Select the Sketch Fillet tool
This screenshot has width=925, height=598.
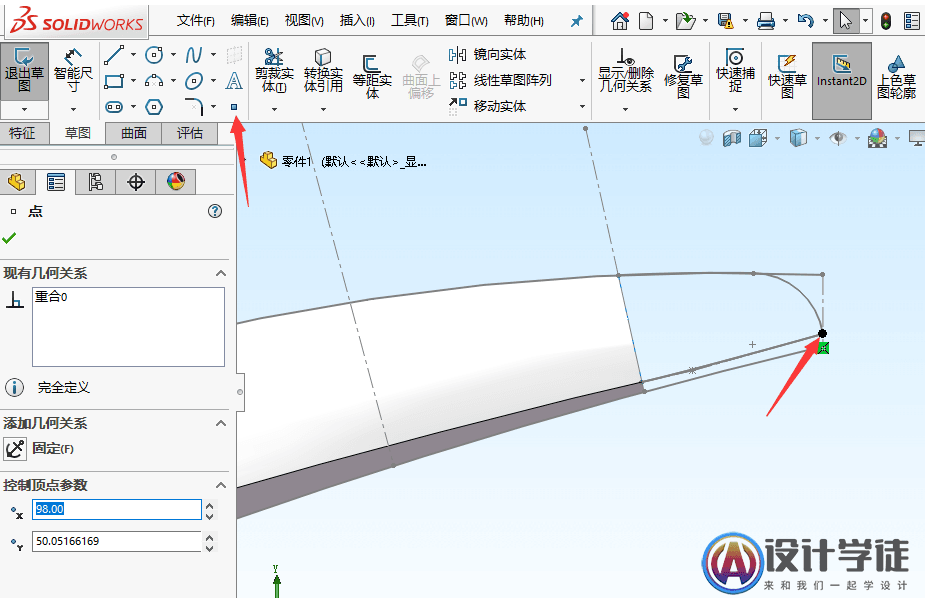pos(193,107)
